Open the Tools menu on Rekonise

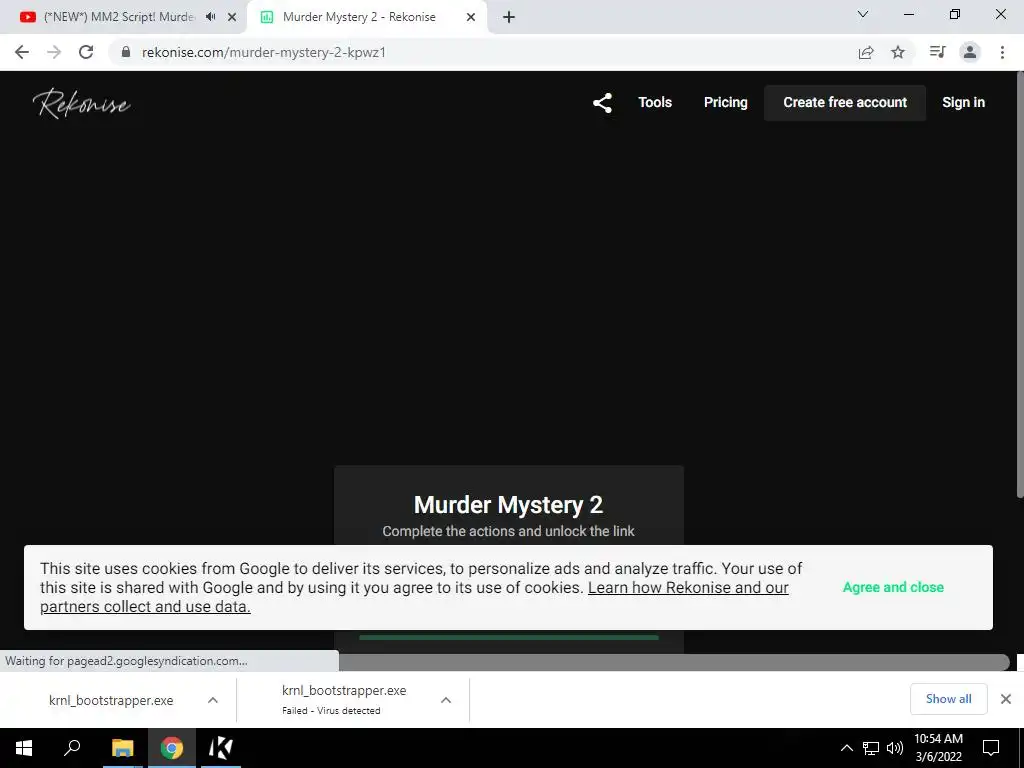(x=655, y=103)
